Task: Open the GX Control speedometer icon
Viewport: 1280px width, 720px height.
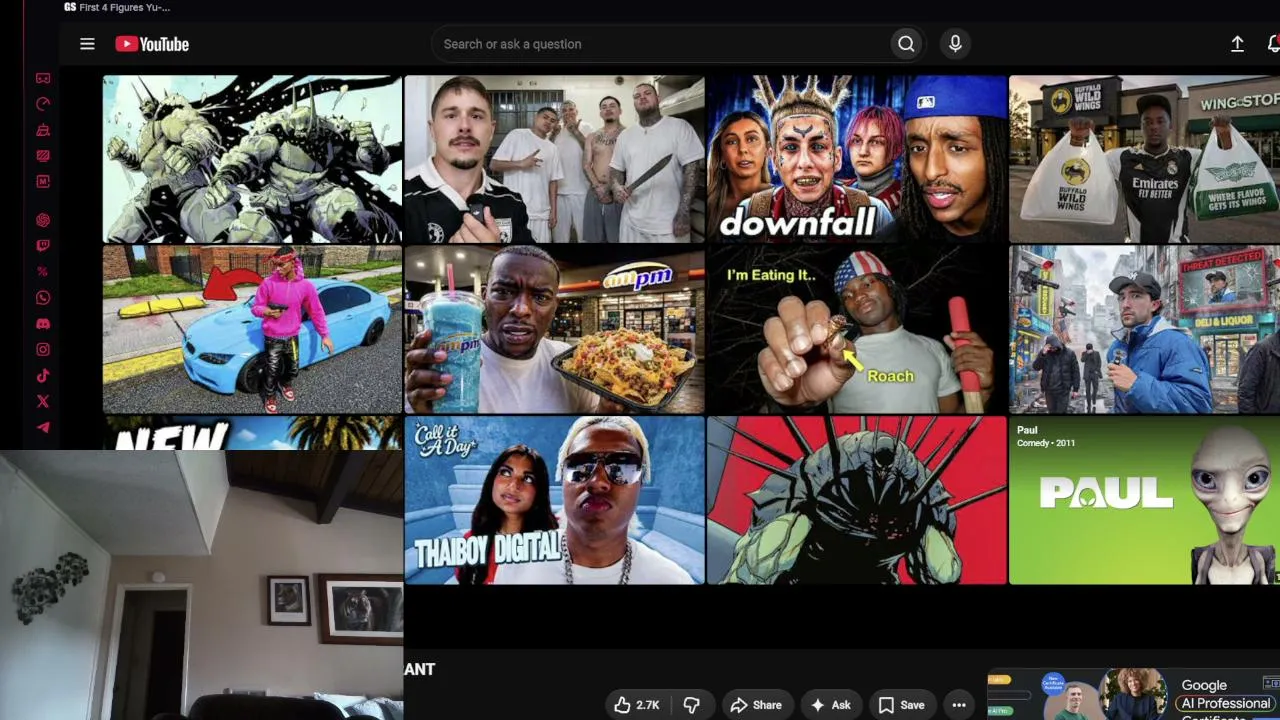Action: pyautogui.click(x=43, y=104)
